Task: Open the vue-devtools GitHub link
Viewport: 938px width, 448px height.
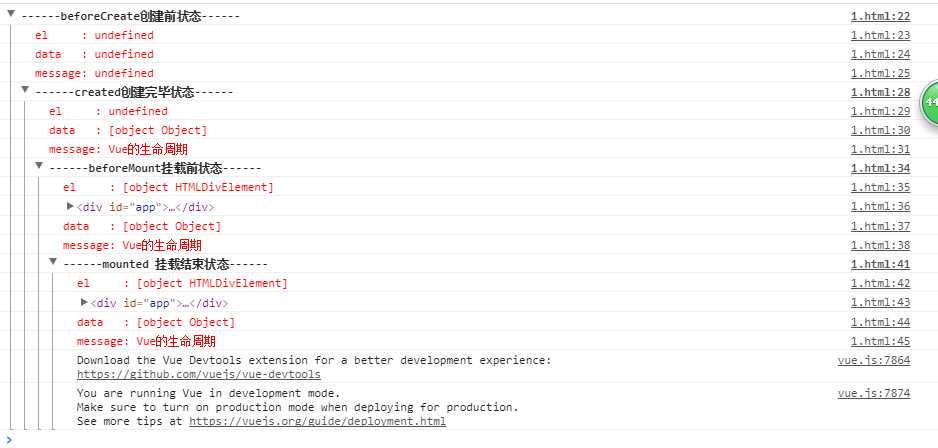Action: click(x=198, y=374)
